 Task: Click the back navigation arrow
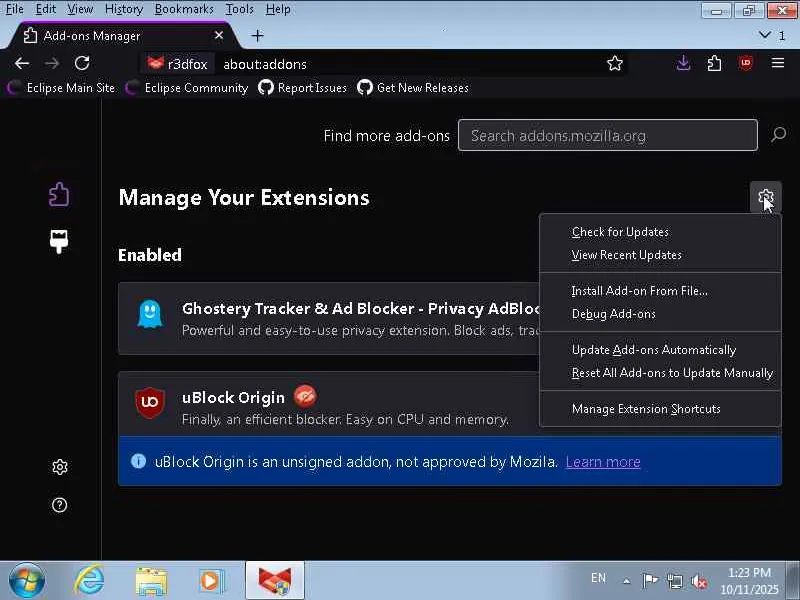pos(21,63)
